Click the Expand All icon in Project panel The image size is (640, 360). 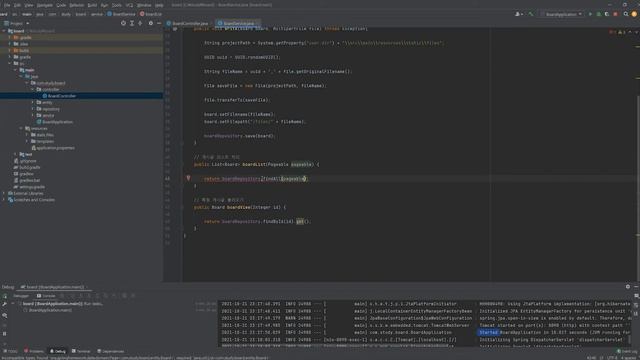point(132,23)
